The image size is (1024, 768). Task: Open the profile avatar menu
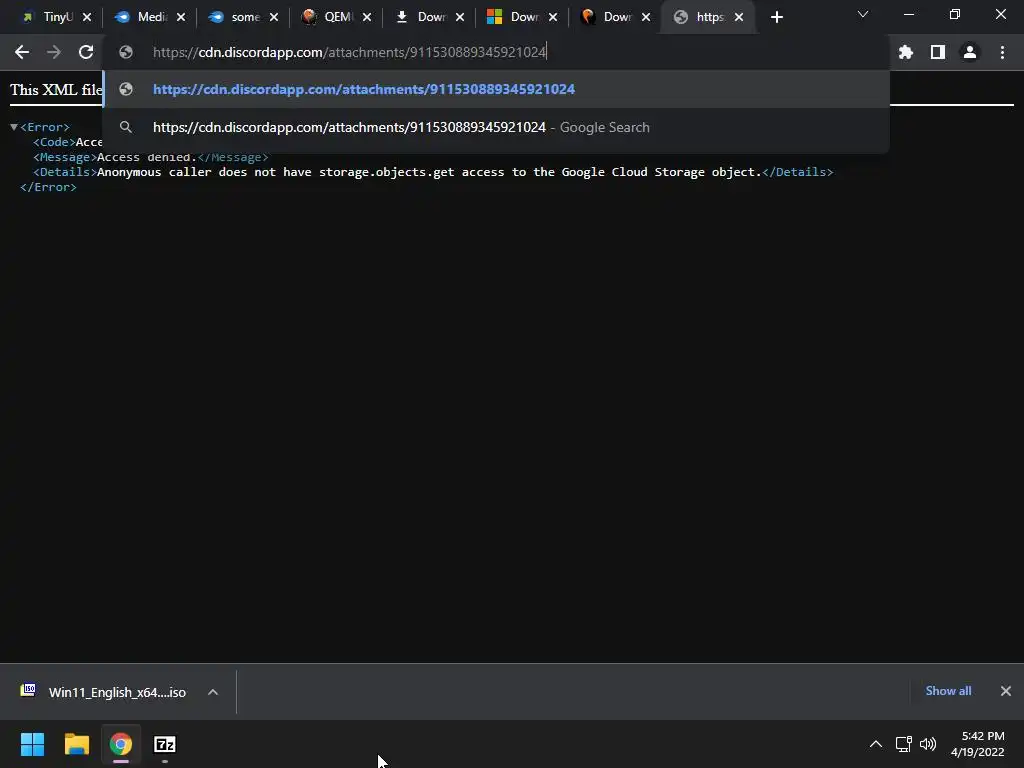970,52
